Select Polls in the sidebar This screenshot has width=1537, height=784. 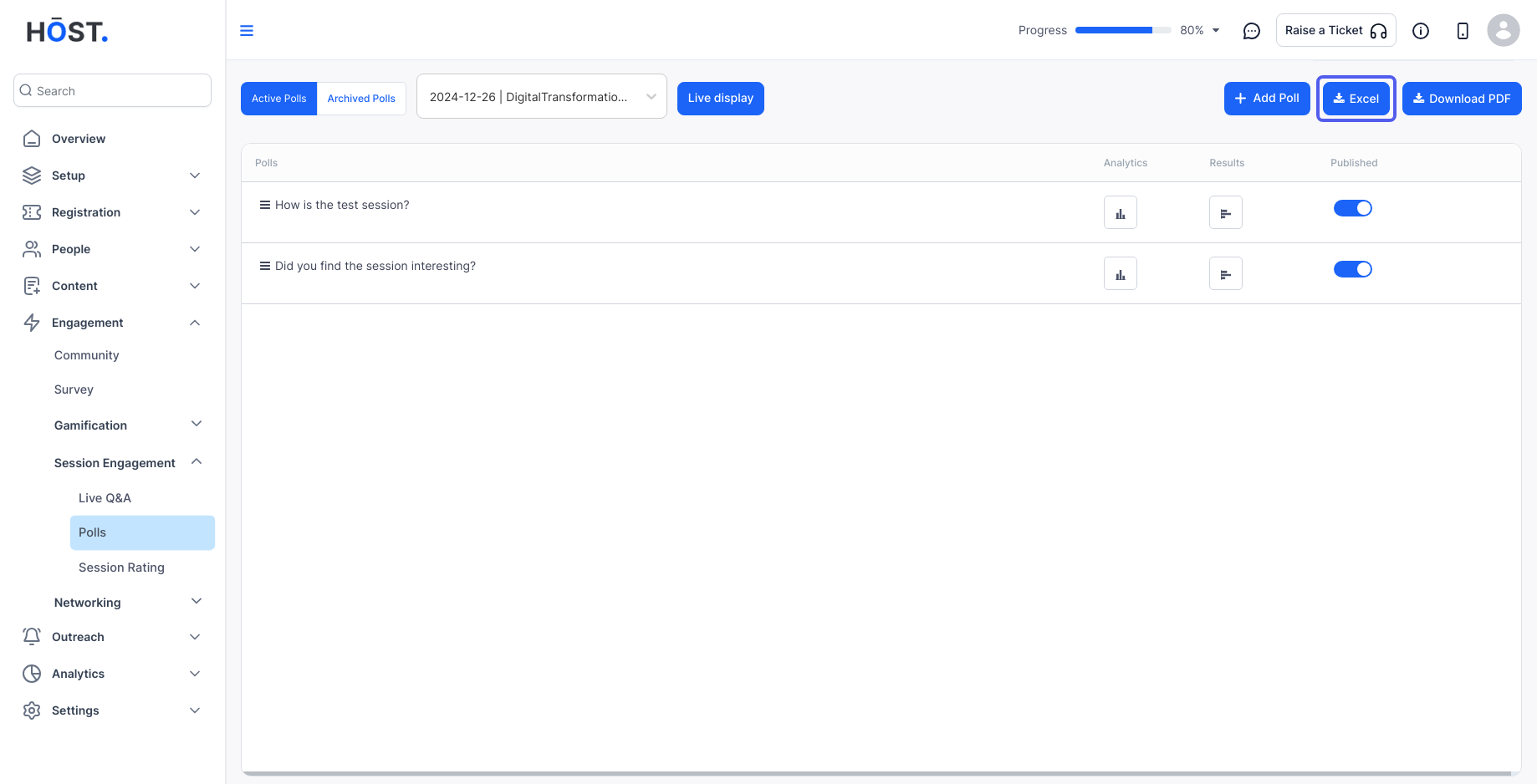142,532
